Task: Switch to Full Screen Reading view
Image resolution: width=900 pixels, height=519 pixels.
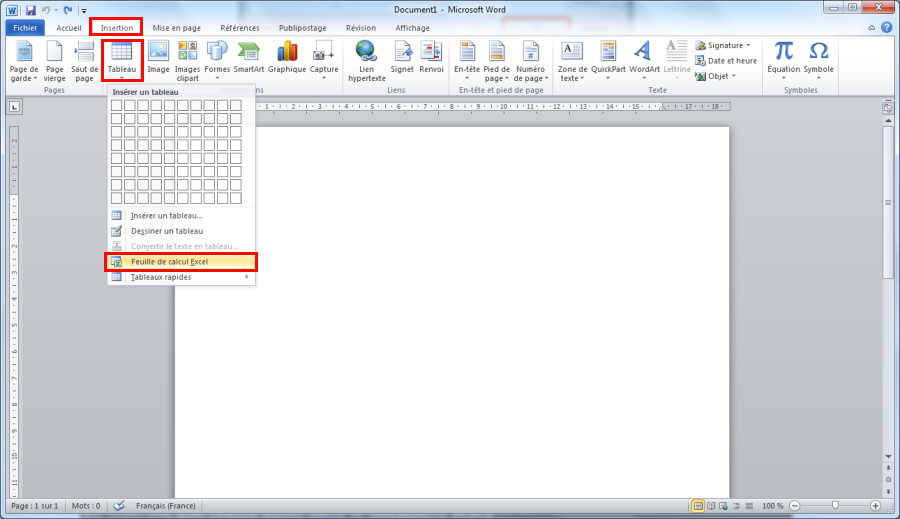Action: click(711, 506)
